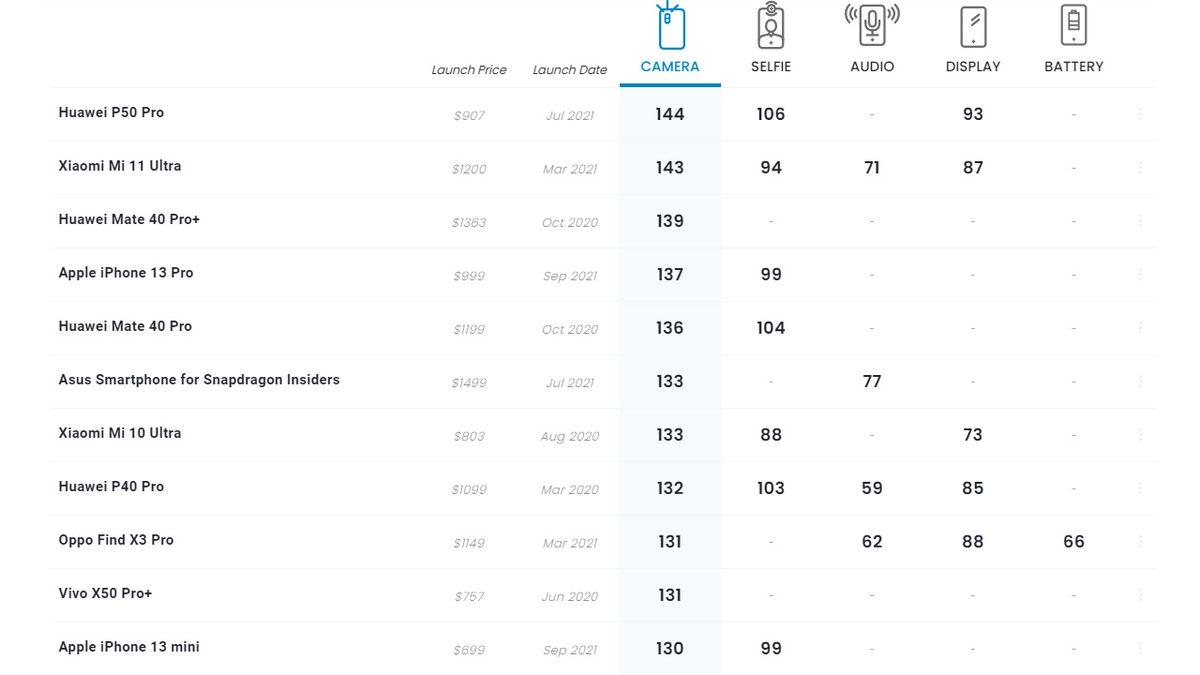Open the Huawei Mate 40 Pro+ device link

(x=129, y=220)
